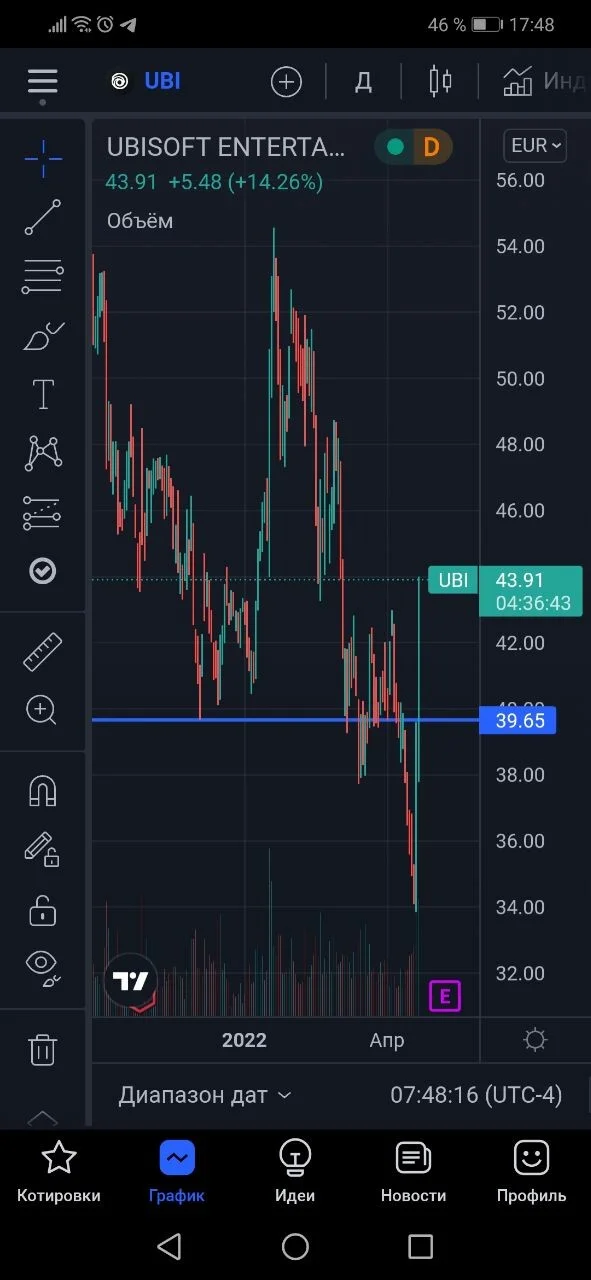
Task: Tap the Android back navigation button
Action: (170, 1246)
